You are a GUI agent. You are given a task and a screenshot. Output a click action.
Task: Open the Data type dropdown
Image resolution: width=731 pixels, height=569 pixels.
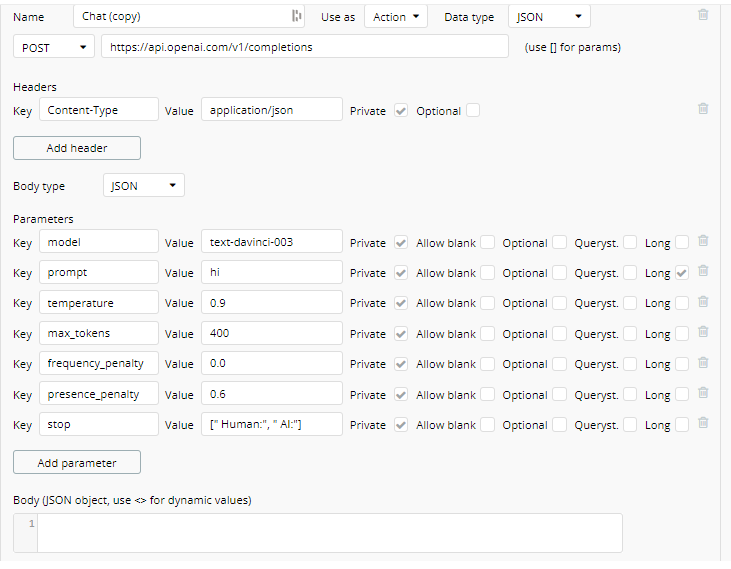[549, 17]
